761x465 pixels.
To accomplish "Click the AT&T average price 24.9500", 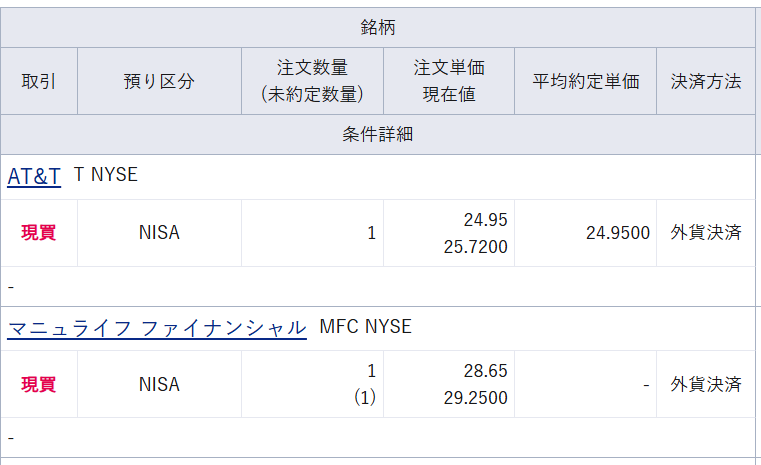I will click(x=618, y=233).
